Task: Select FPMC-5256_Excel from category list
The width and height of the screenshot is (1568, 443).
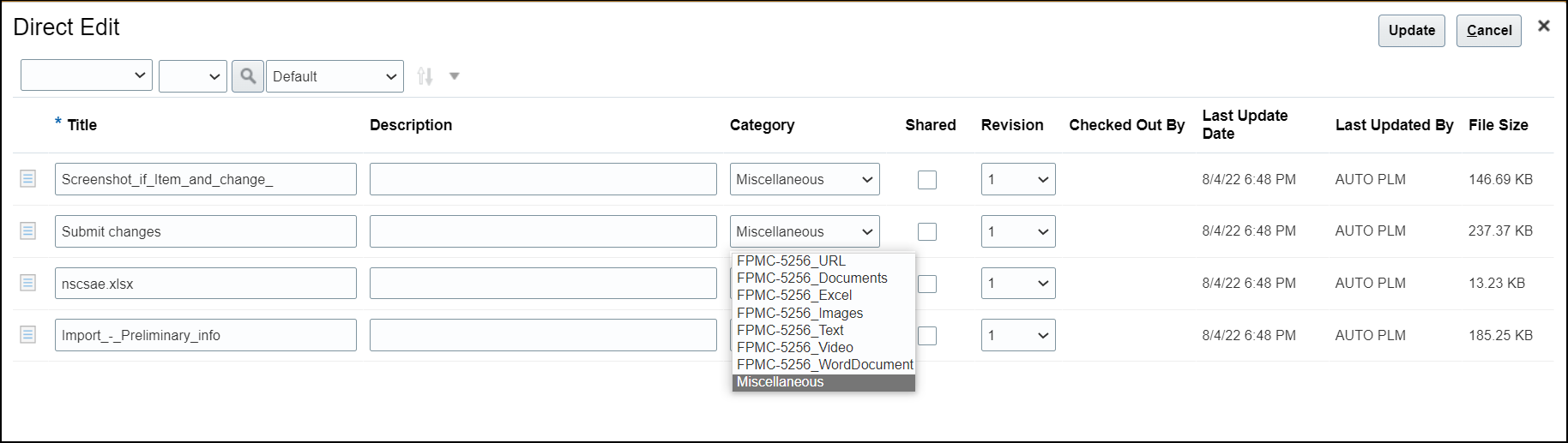Action: 794,296
